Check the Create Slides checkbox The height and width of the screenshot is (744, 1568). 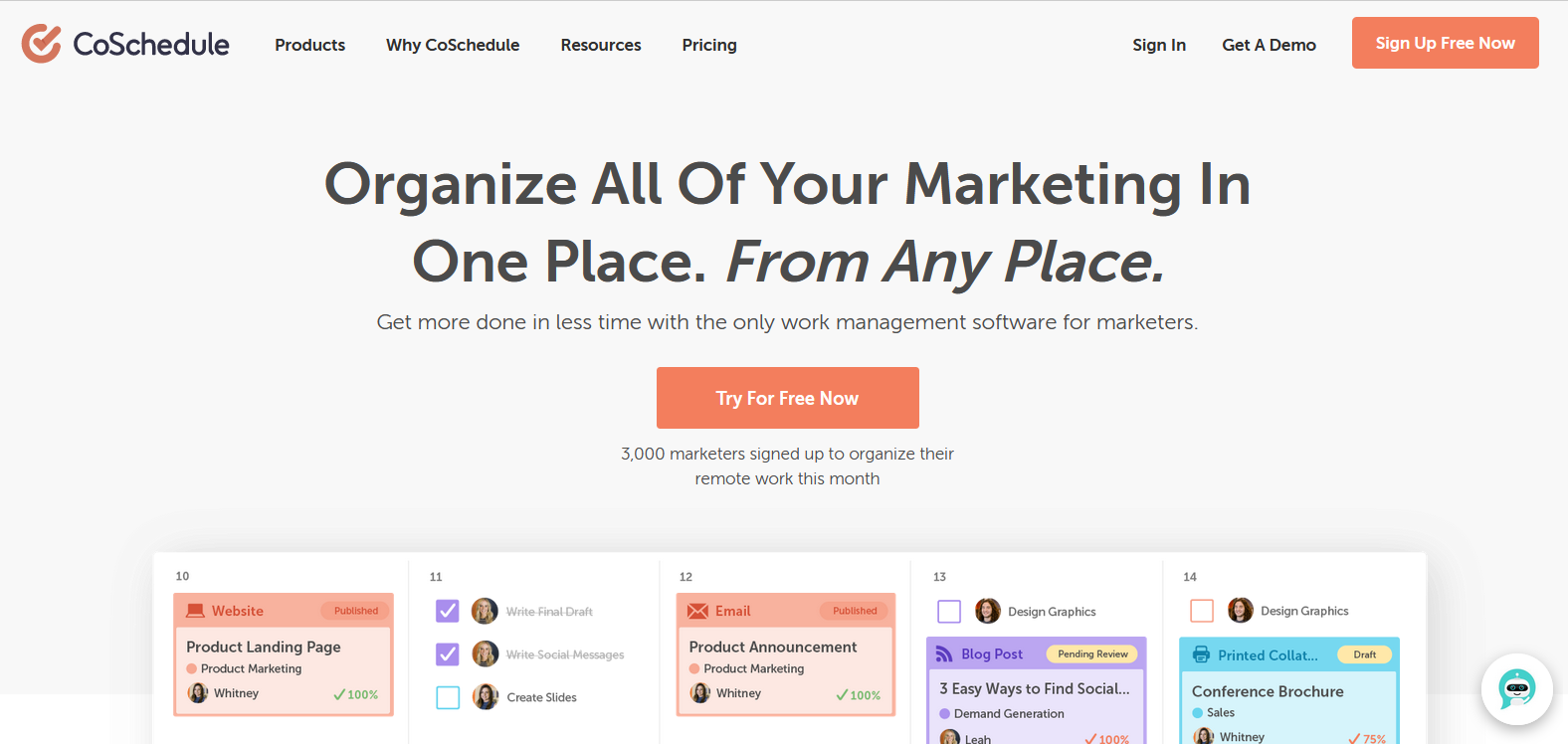pyautogui.click(x=448, y=697)
